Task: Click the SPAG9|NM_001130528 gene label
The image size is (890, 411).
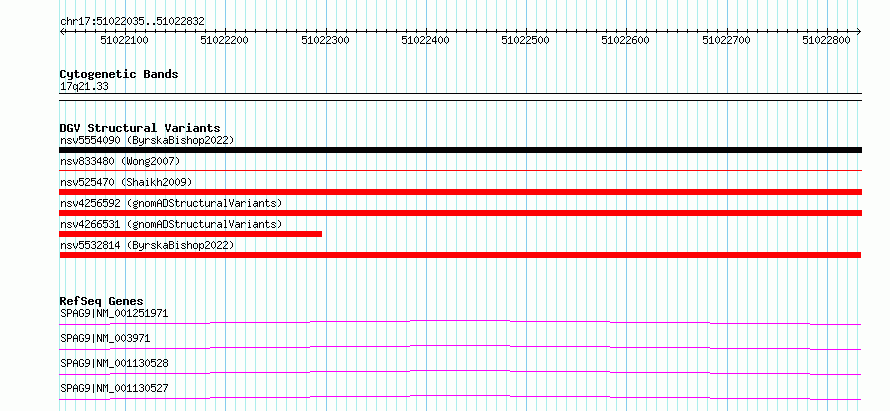Action: tap(114, 363)
